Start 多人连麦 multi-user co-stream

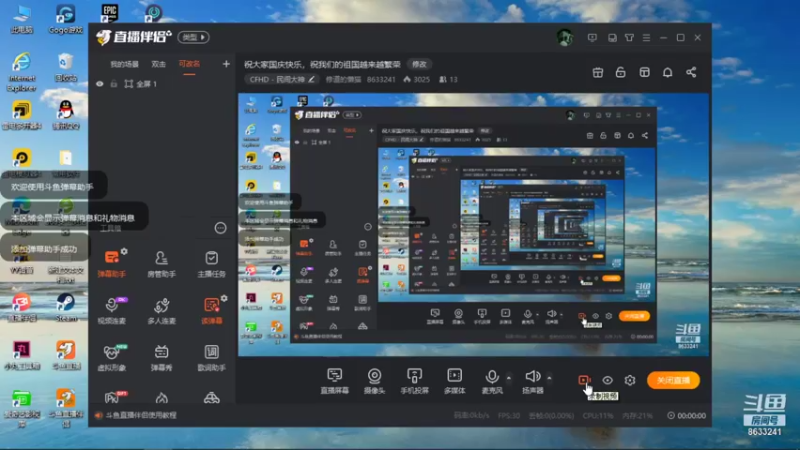(161, 310)
